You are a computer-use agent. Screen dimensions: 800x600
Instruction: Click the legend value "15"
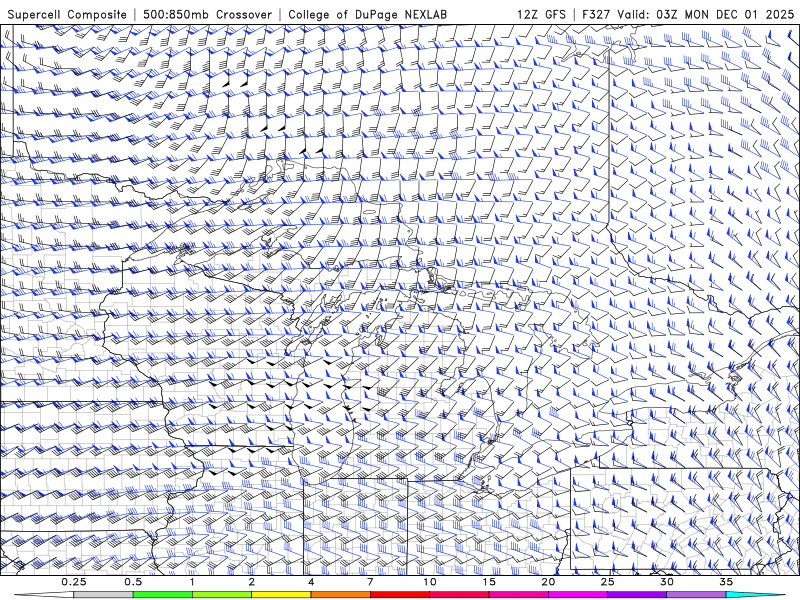pos(489,582)
